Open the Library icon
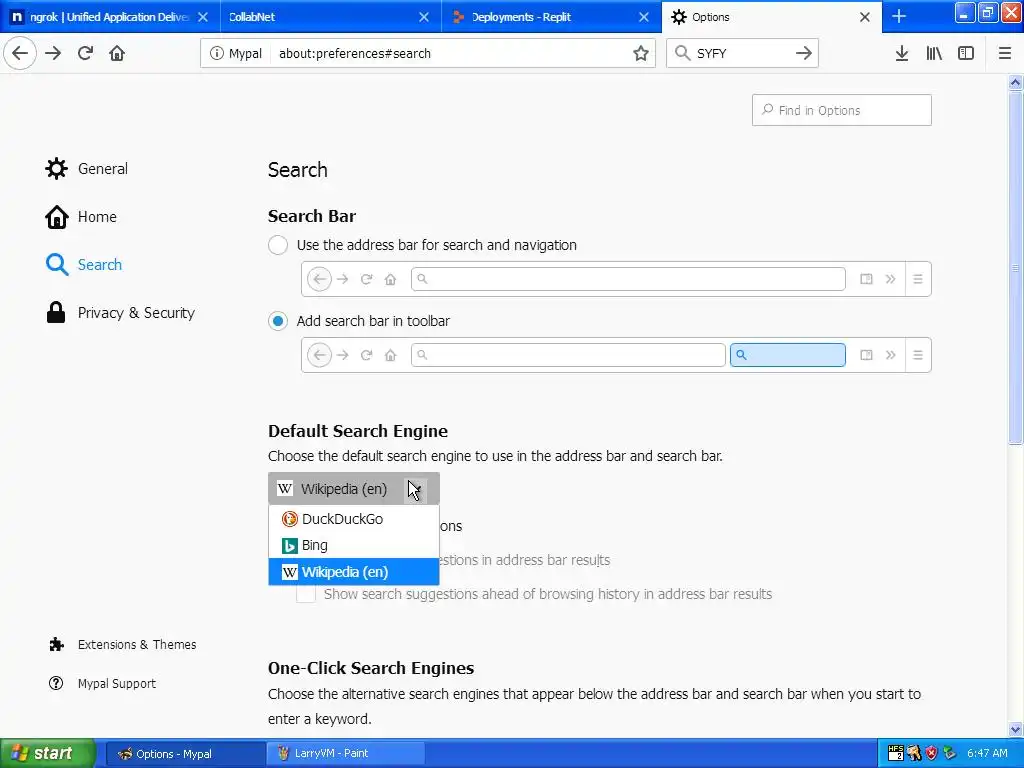Image resolution: width=1024 pixels, height=768 pixels. point(934,54)
